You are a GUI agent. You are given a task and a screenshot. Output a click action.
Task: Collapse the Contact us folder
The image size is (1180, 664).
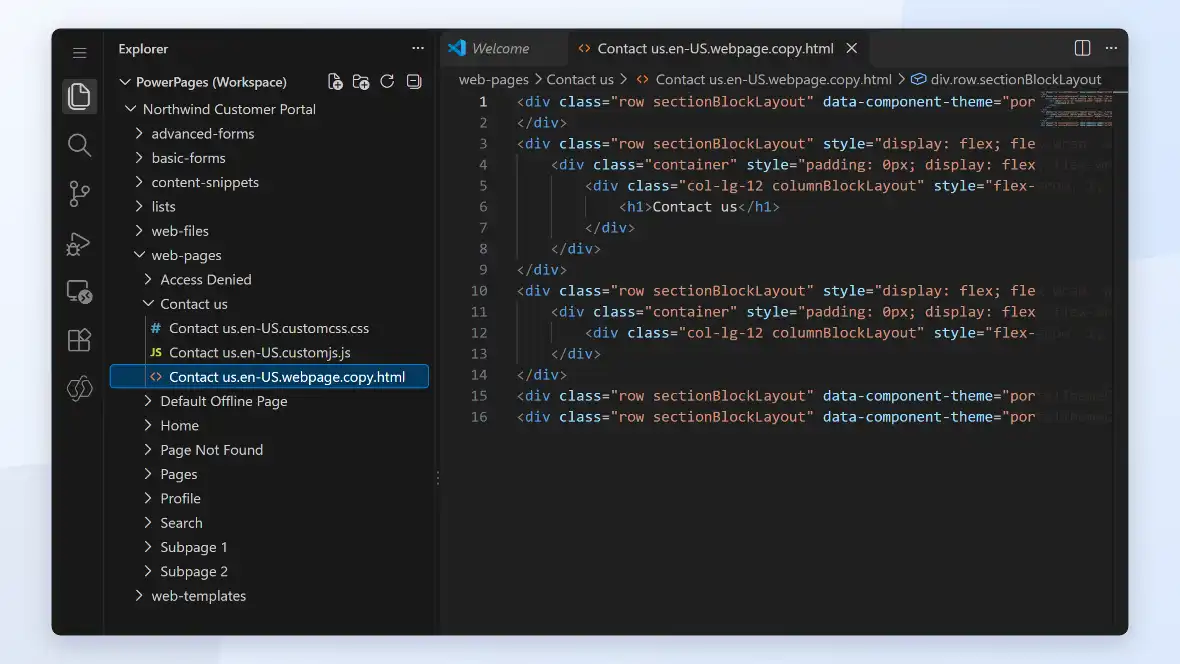point(148,304)
